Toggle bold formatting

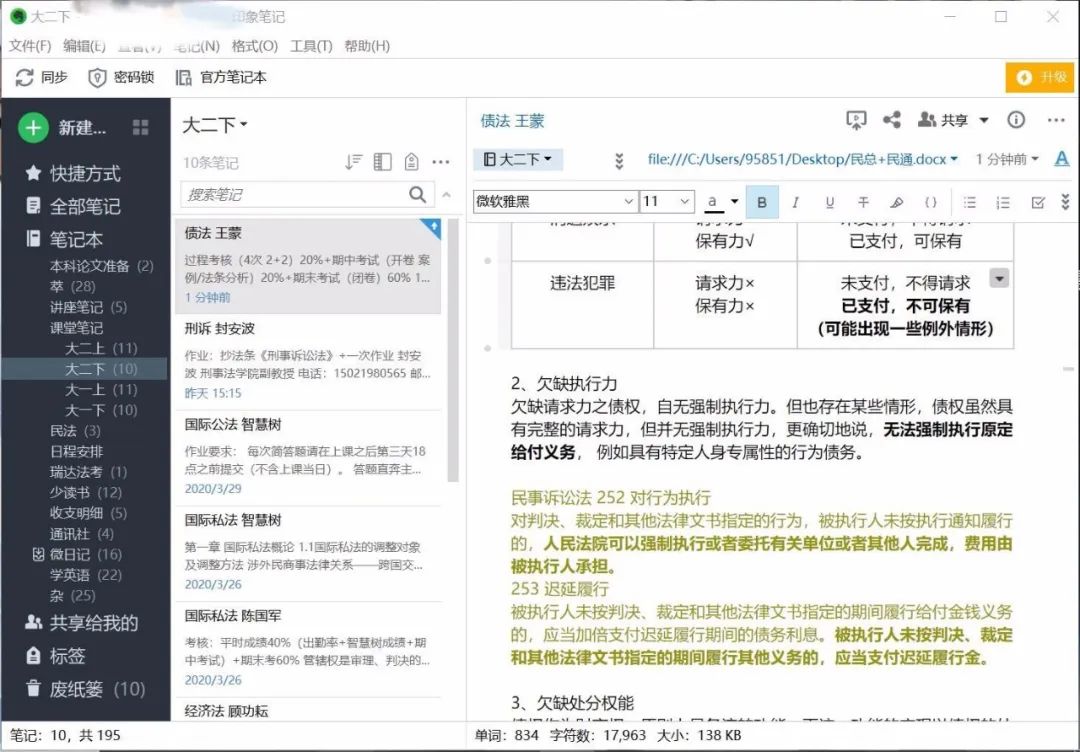(x=762, y=202)
